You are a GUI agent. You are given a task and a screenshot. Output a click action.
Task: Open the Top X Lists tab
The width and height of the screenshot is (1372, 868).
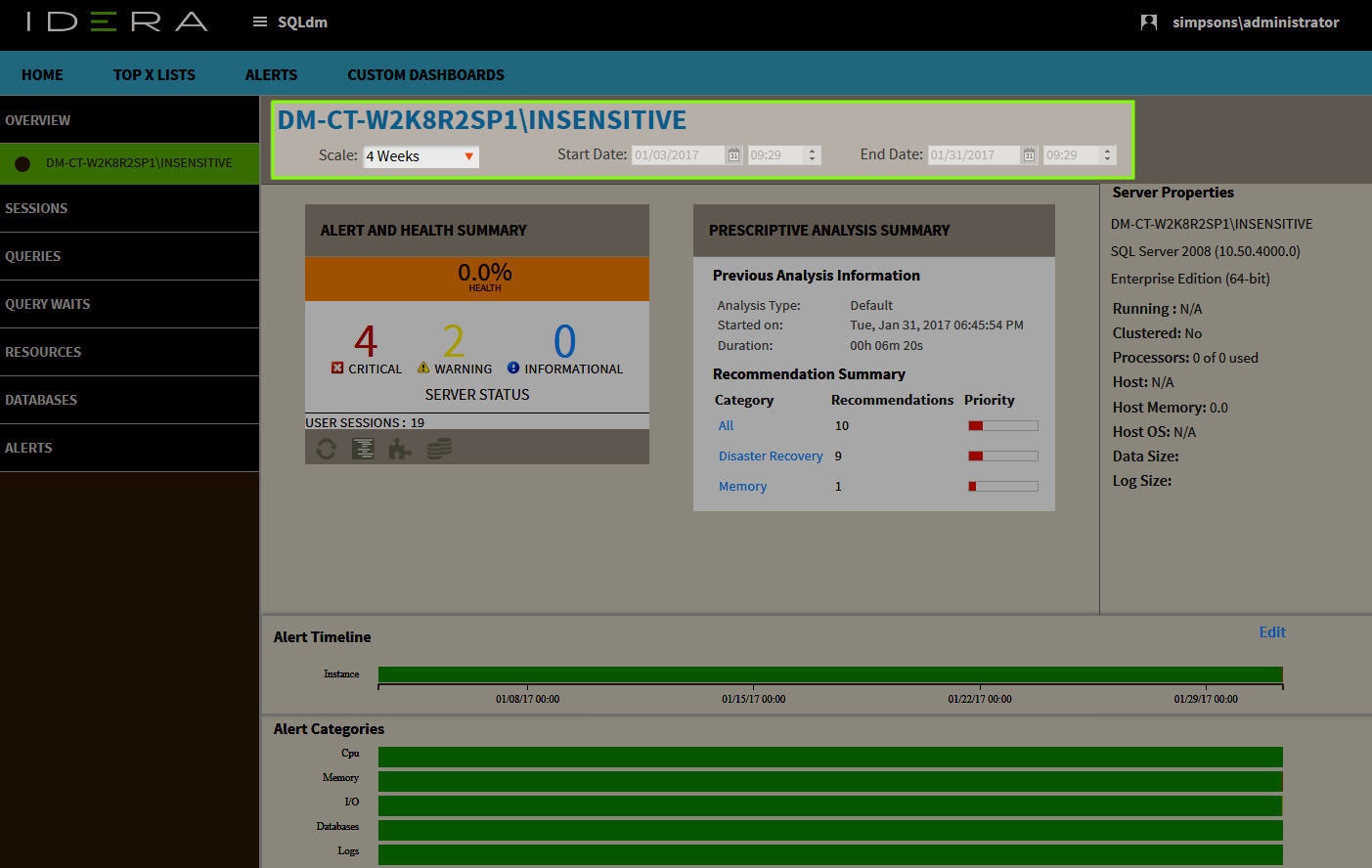tap(155, 75)
